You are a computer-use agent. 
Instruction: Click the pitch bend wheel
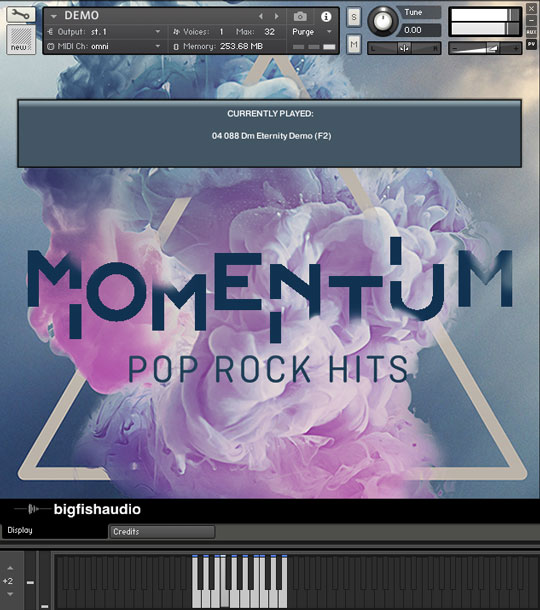click(30, 580)
